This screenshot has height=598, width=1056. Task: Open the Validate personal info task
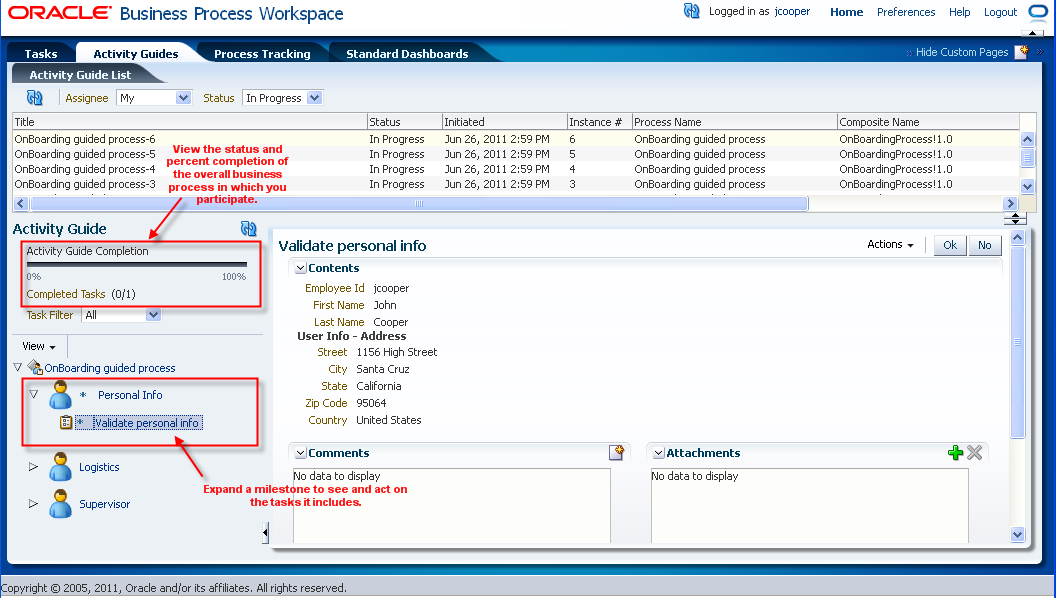point(146,423)
